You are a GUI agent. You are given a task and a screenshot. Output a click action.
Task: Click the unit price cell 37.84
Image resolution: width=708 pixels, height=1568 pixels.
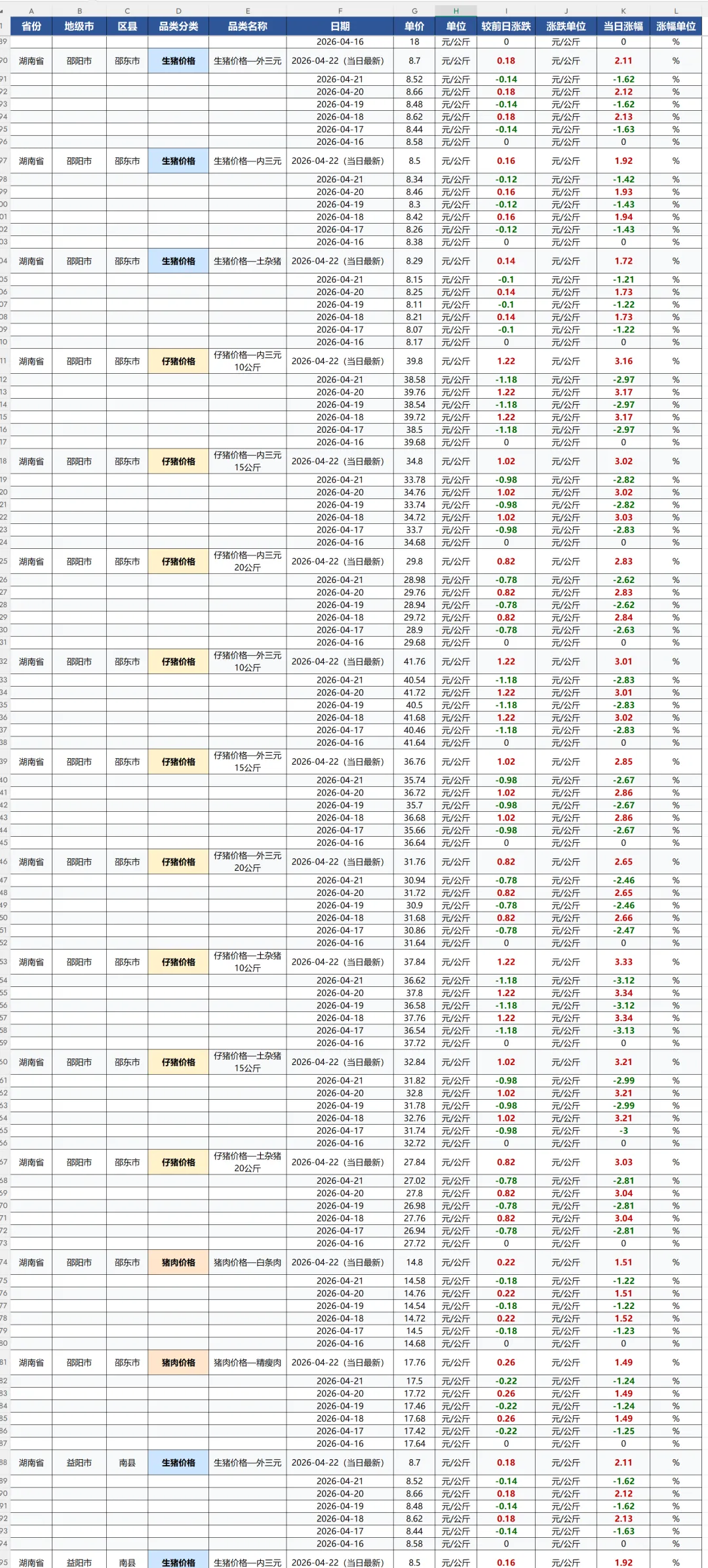coord(414,962)
